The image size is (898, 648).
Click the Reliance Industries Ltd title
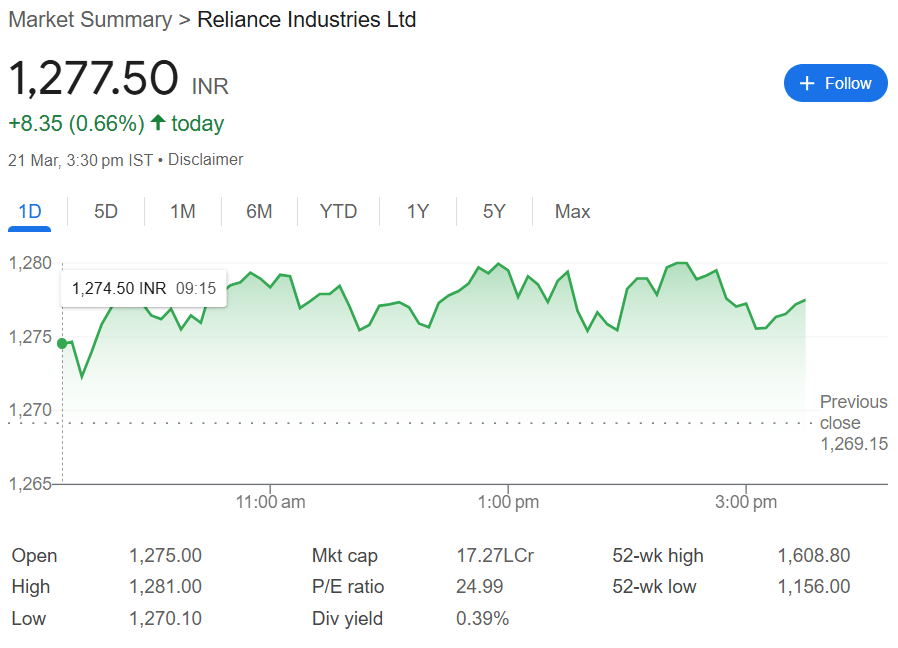point(306,19)
